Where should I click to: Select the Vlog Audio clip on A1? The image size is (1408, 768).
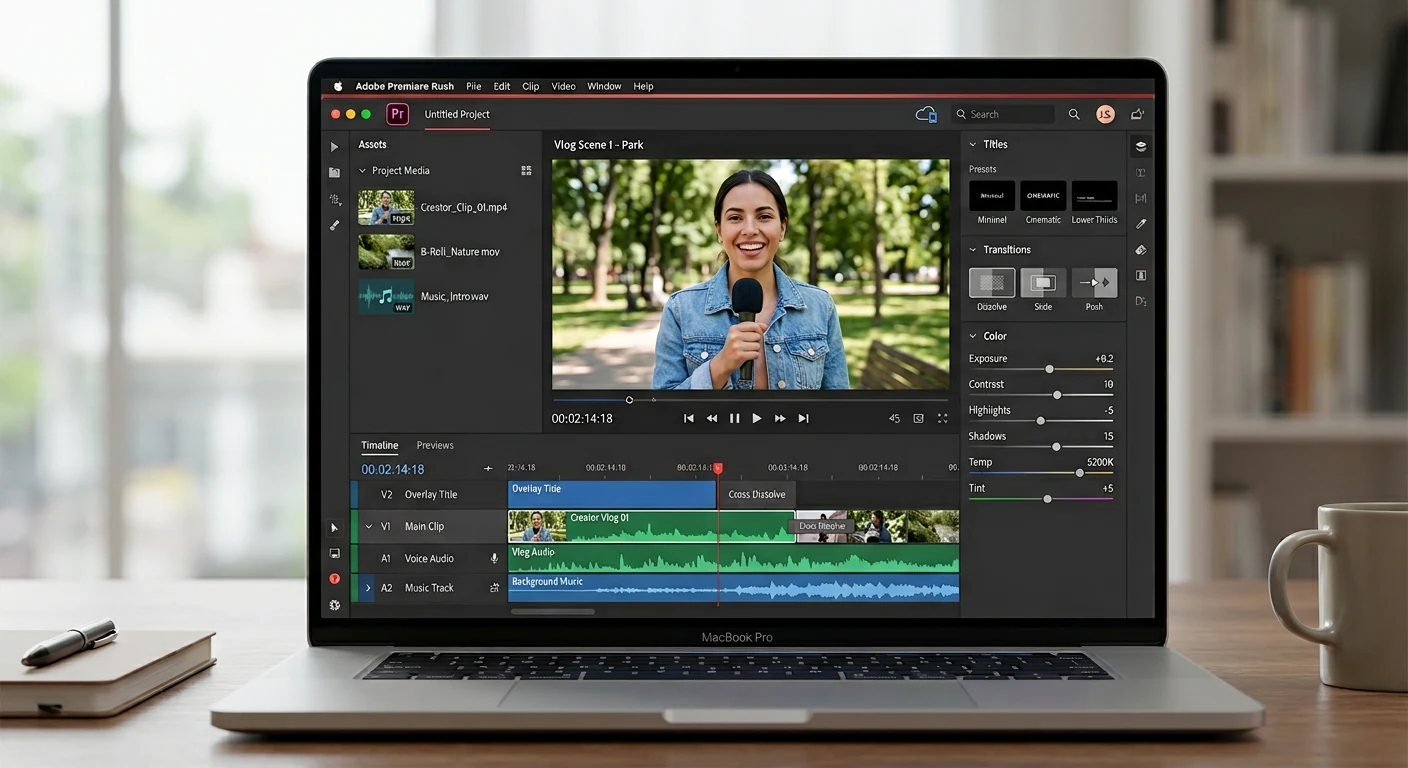click(733, 558)
